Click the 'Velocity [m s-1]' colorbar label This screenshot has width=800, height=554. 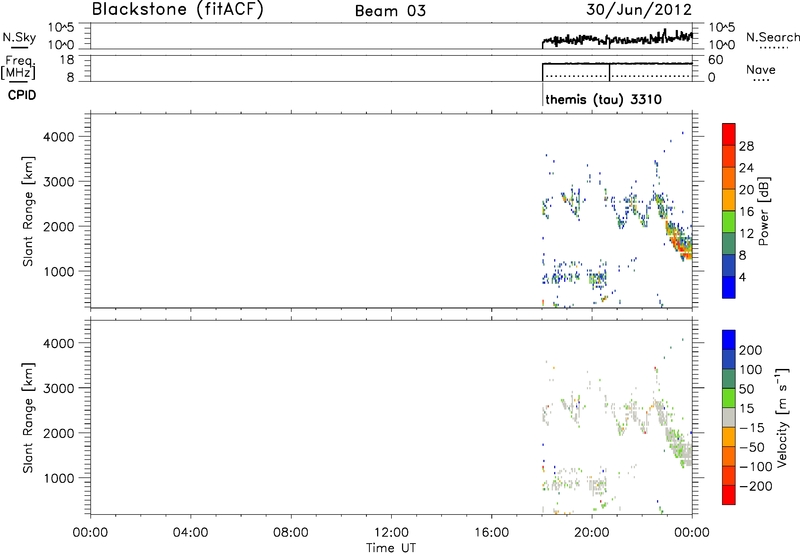[x=782, y=417]
